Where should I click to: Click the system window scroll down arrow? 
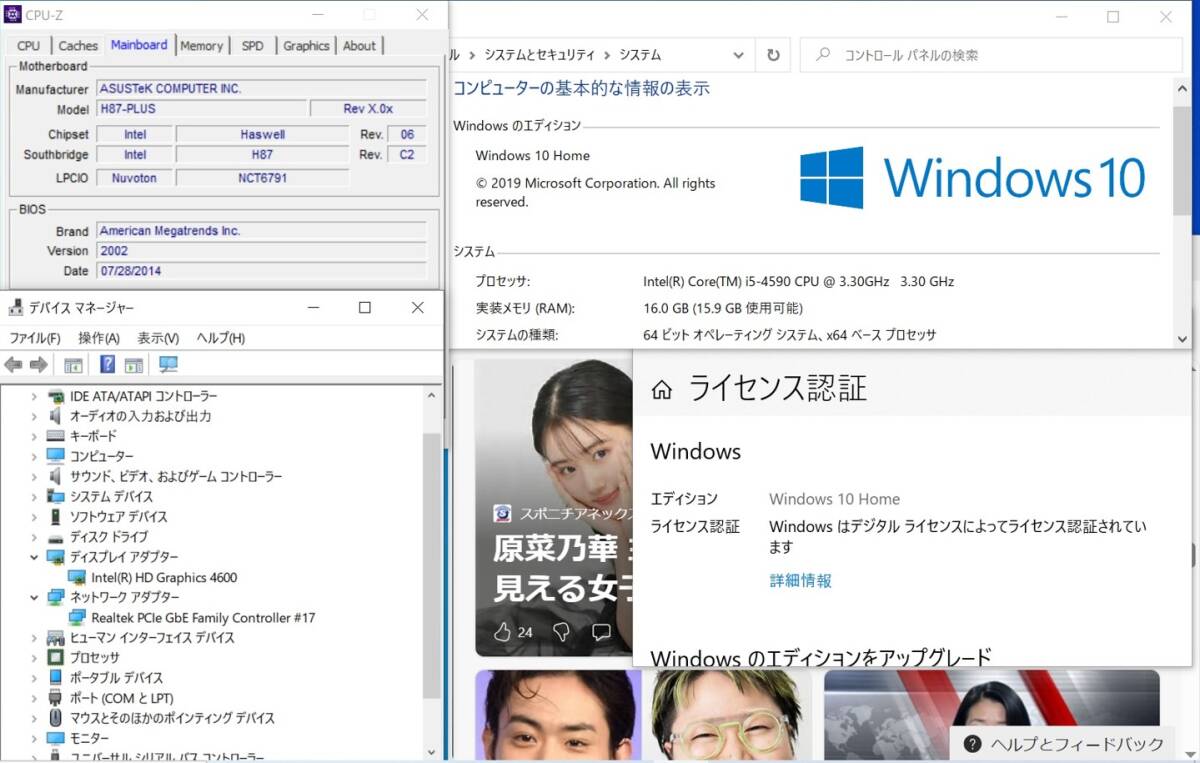1183,338
